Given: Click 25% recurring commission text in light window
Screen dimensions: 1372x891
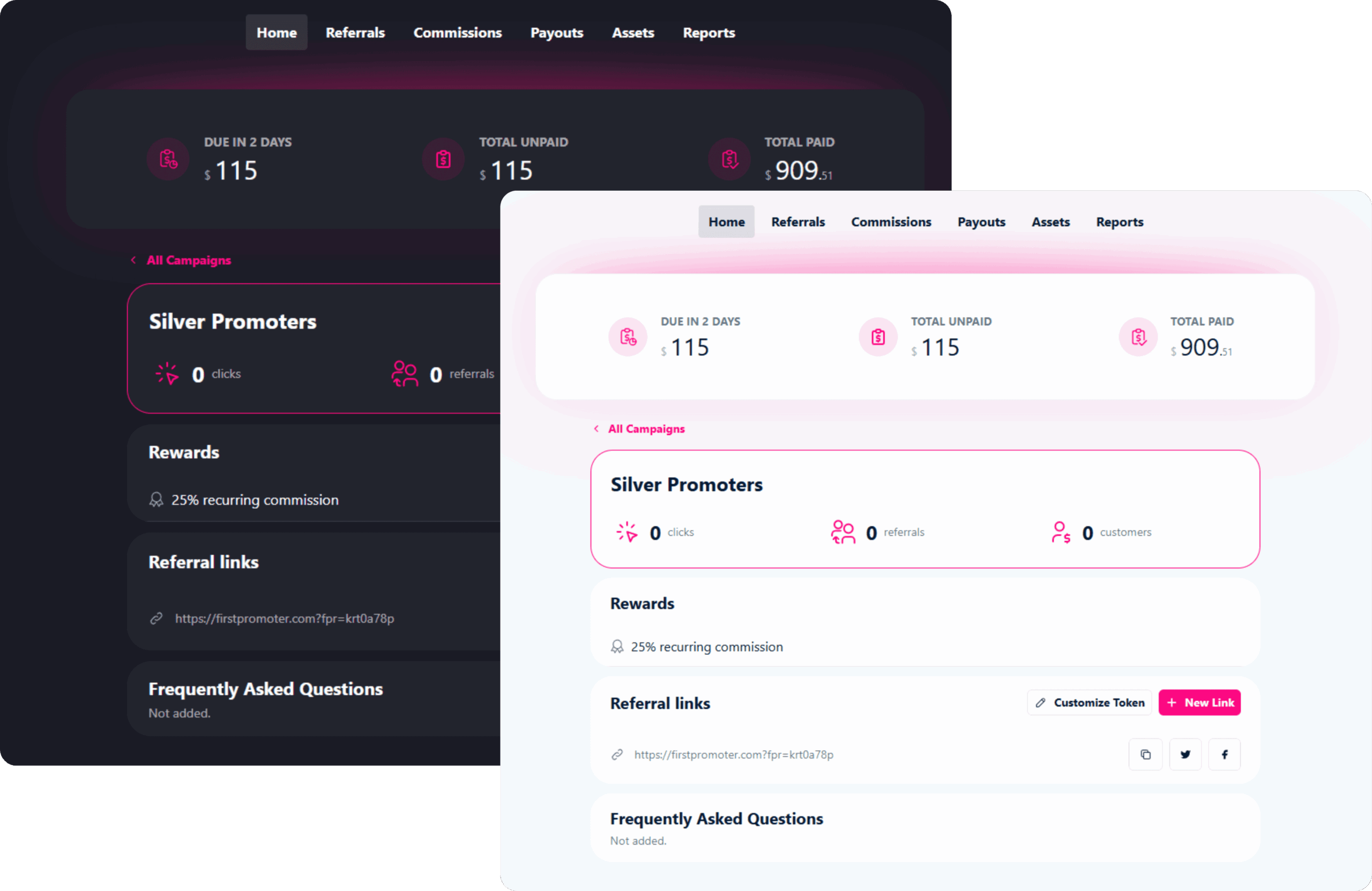Looking at the screenshot, I should pos(707,647).
